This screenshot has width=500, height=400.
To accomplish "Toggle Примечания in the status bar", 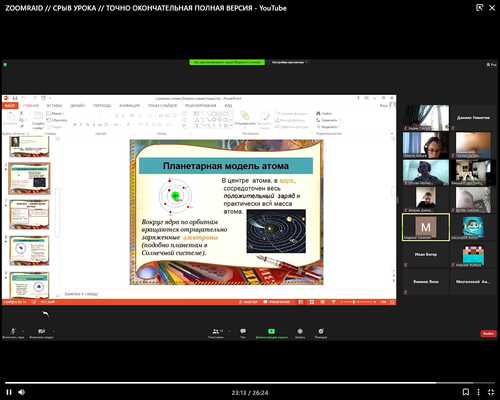I will 277,302.
